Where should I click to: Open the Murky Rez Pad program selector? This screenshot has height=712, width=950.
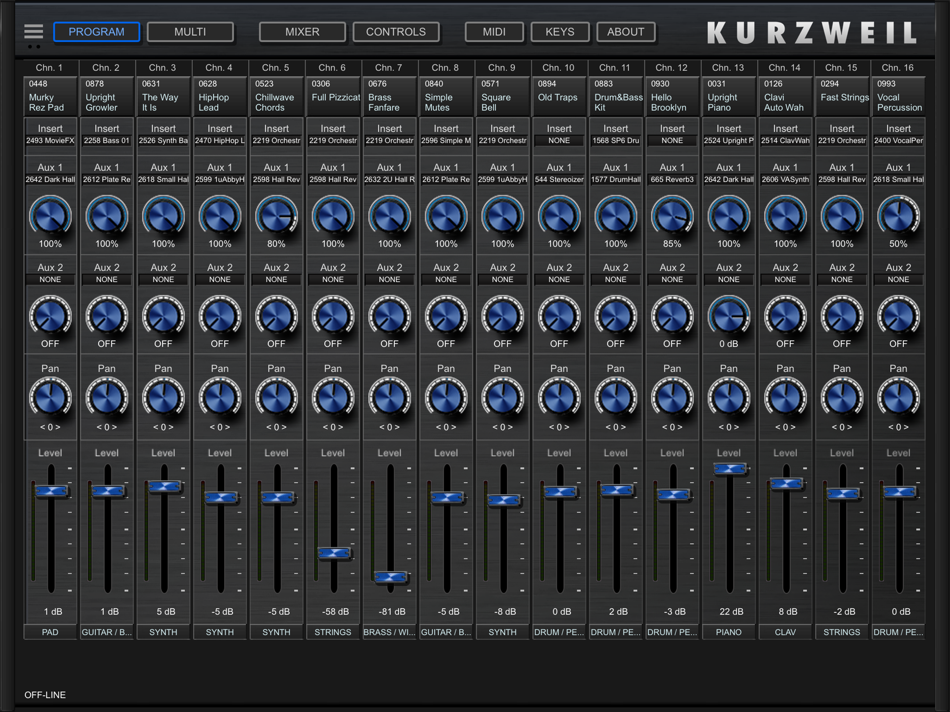pos(49,93)
